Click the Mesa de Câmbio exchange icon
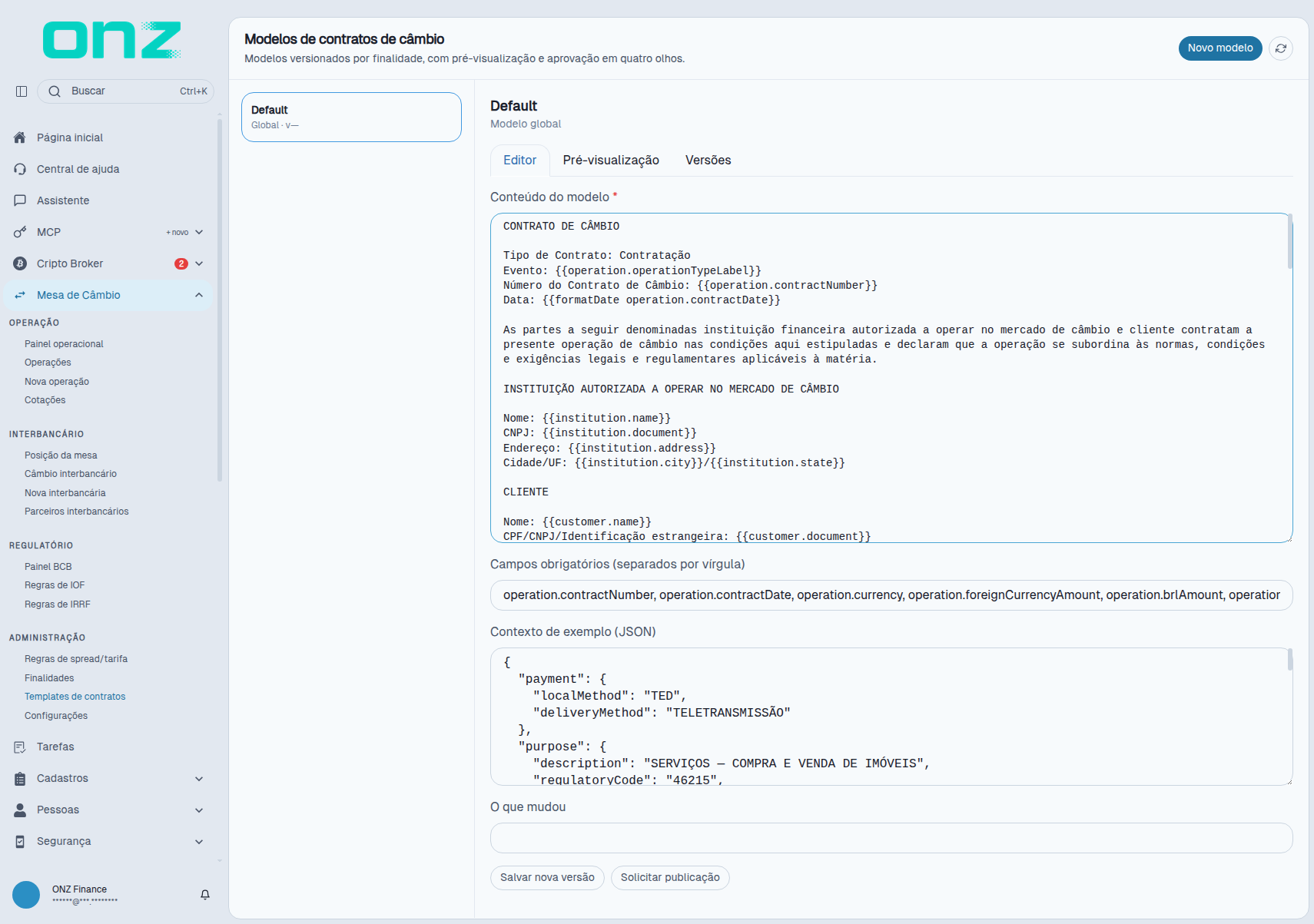The image size is (1314, 924). 20,295
